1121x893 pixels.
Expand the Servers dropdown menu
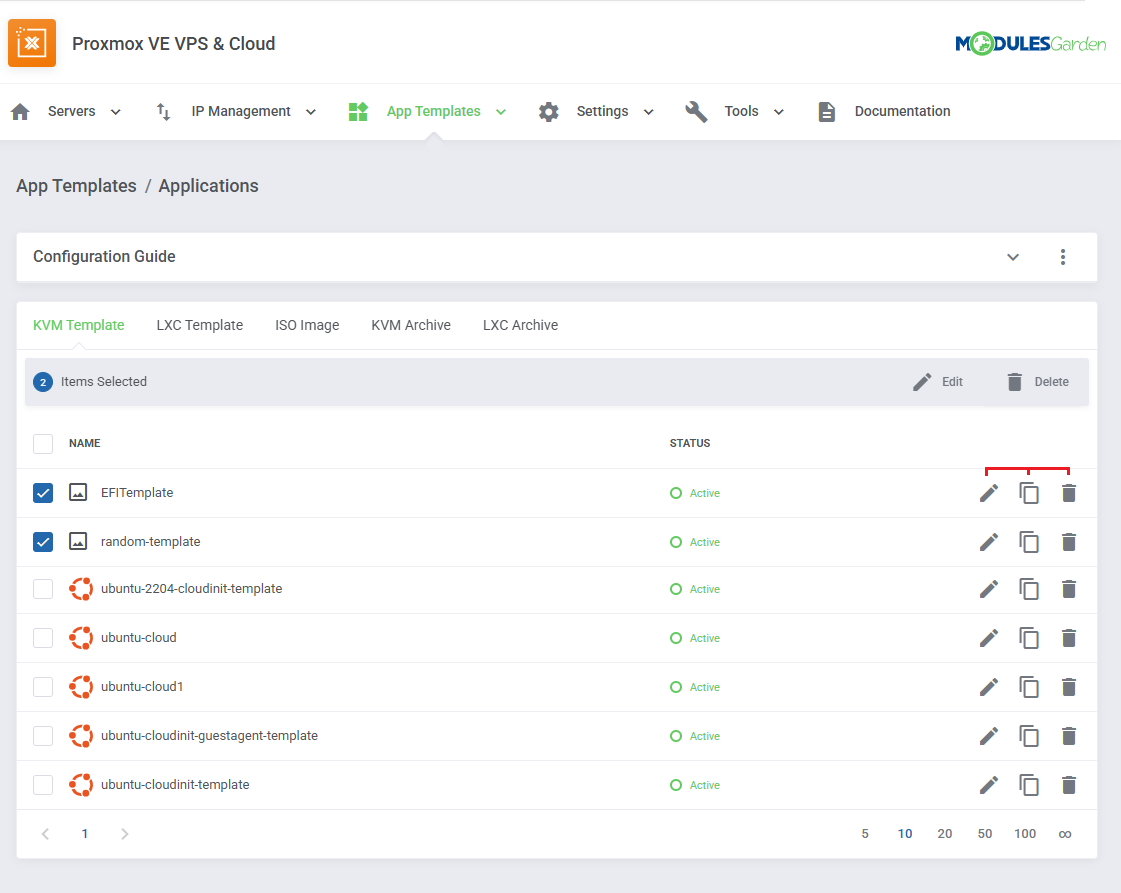click(115, 112)
